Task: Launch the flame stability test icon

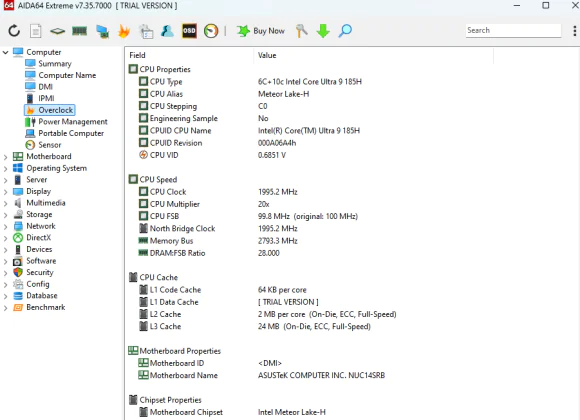Action: [124, 31]
